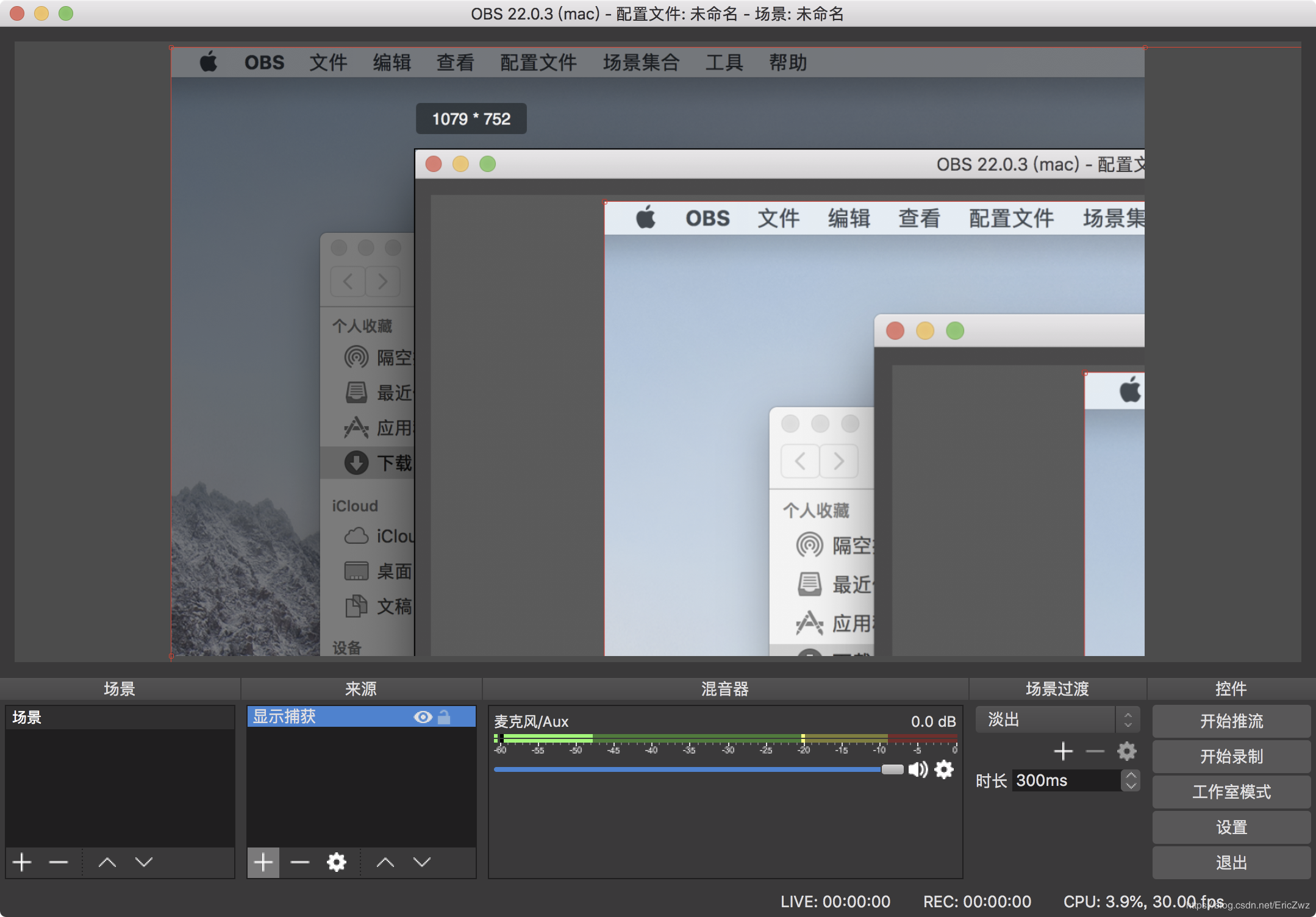The image size is (1316, 917).
Task: Move source up in the 来源 list
Action: pyautogui.click(x=385, y=862)
